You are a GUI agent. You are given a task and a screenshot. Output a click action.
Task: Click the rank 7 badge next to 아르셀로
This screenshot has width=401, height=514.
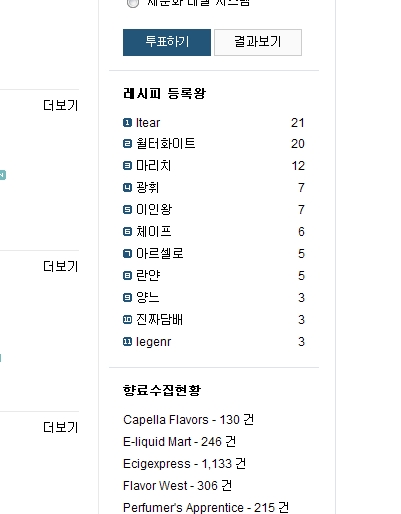pos(127,254)
